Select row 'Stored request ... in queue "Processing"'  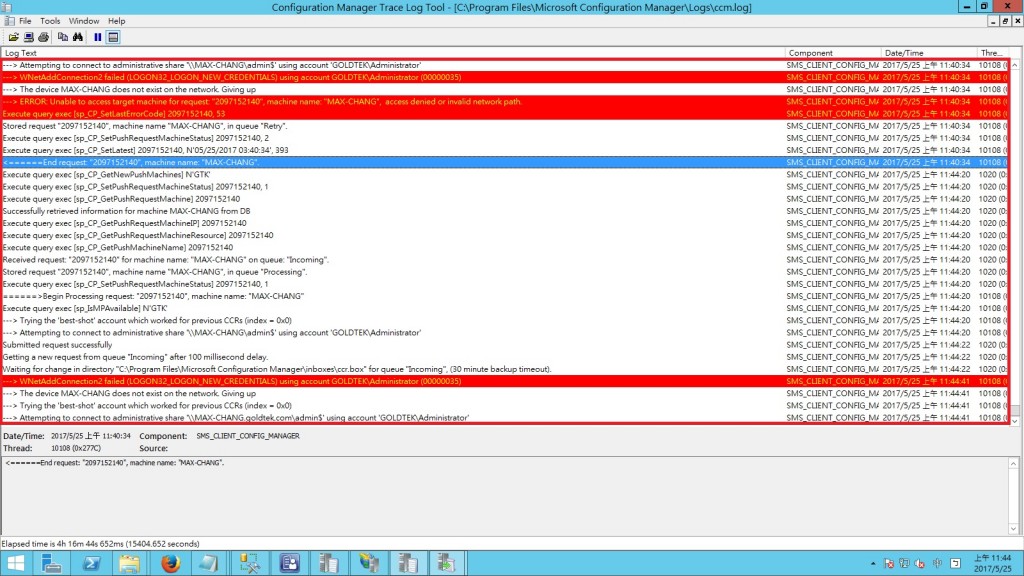point(505,272)
